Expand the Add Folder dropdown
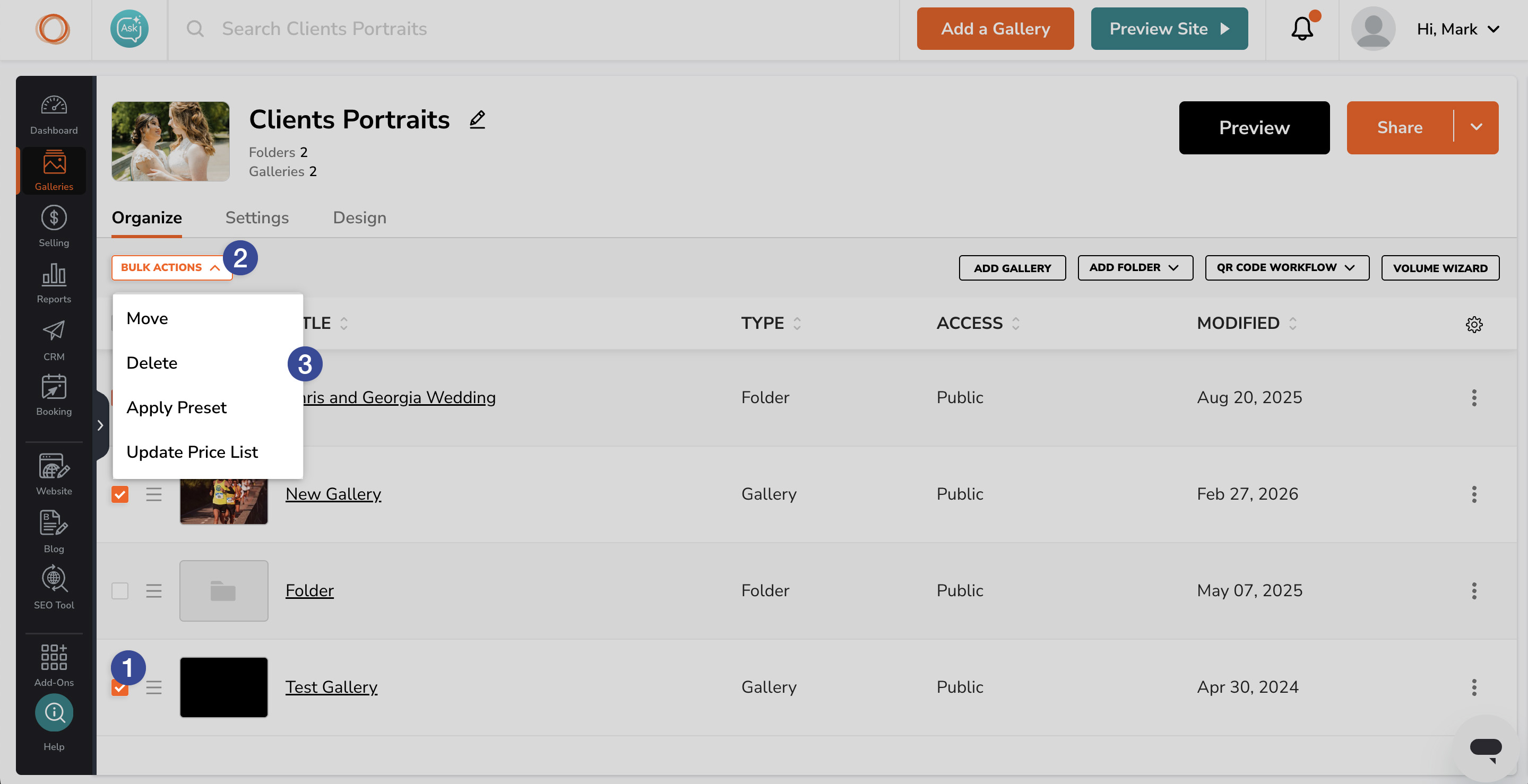 pos(1134,267)
